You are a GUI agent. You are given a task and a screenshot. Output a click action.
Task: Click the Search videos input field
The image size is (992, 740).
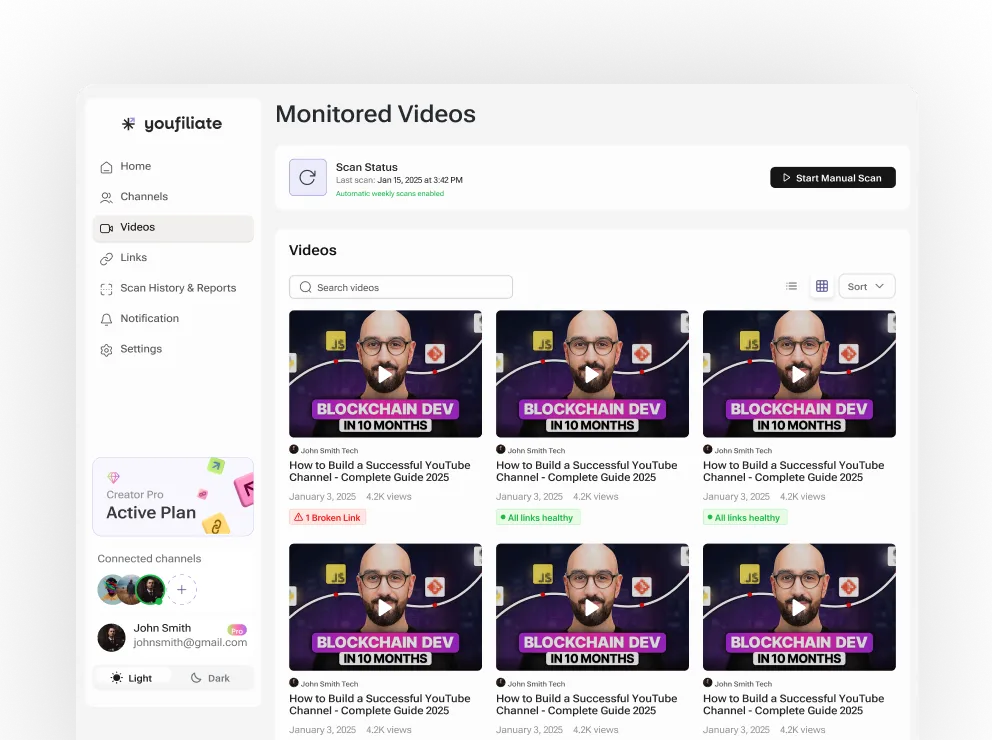point(400,286)
